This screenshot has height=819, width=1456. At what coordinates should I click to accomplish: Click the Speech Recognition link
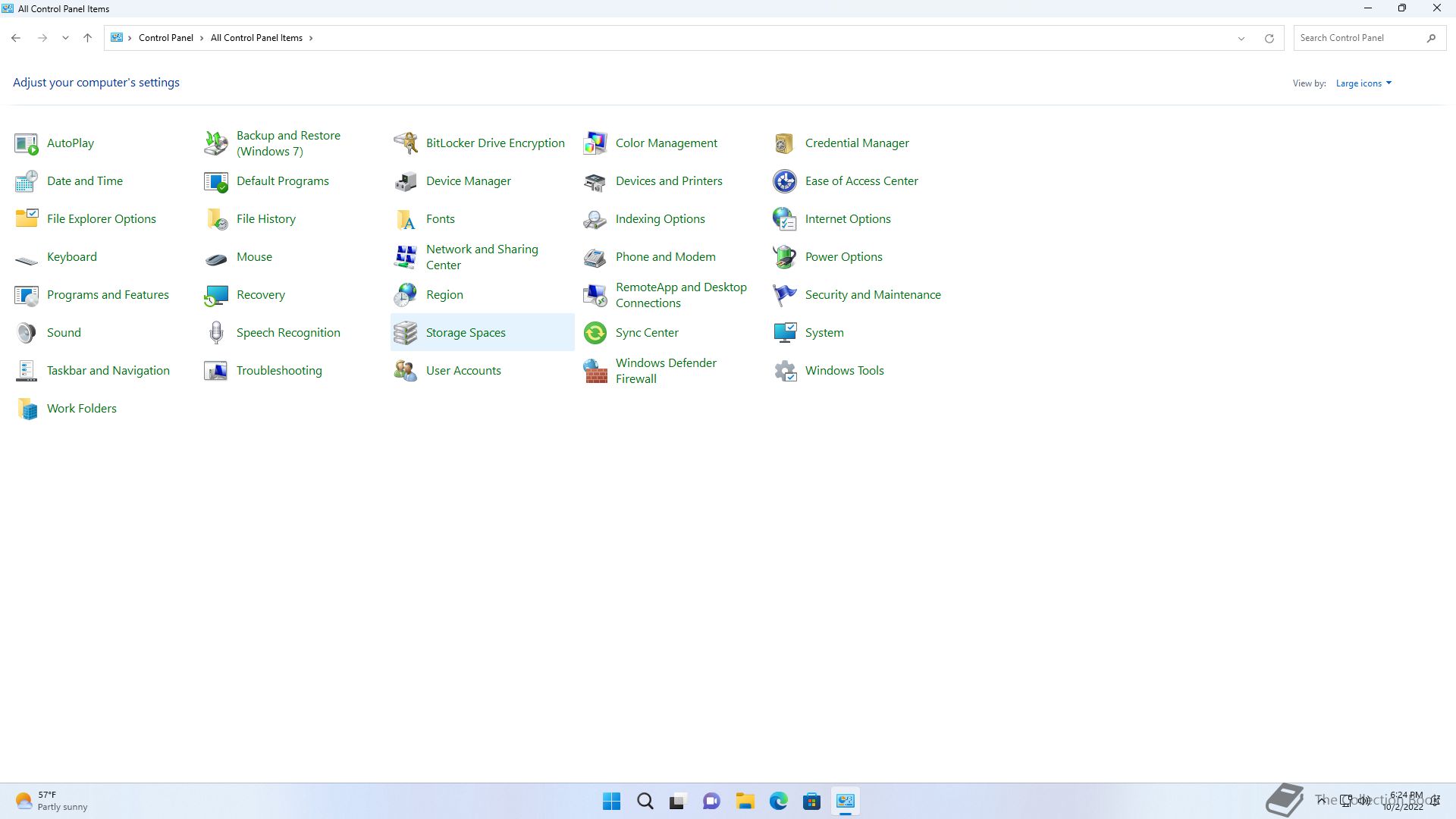click(288, 333)
